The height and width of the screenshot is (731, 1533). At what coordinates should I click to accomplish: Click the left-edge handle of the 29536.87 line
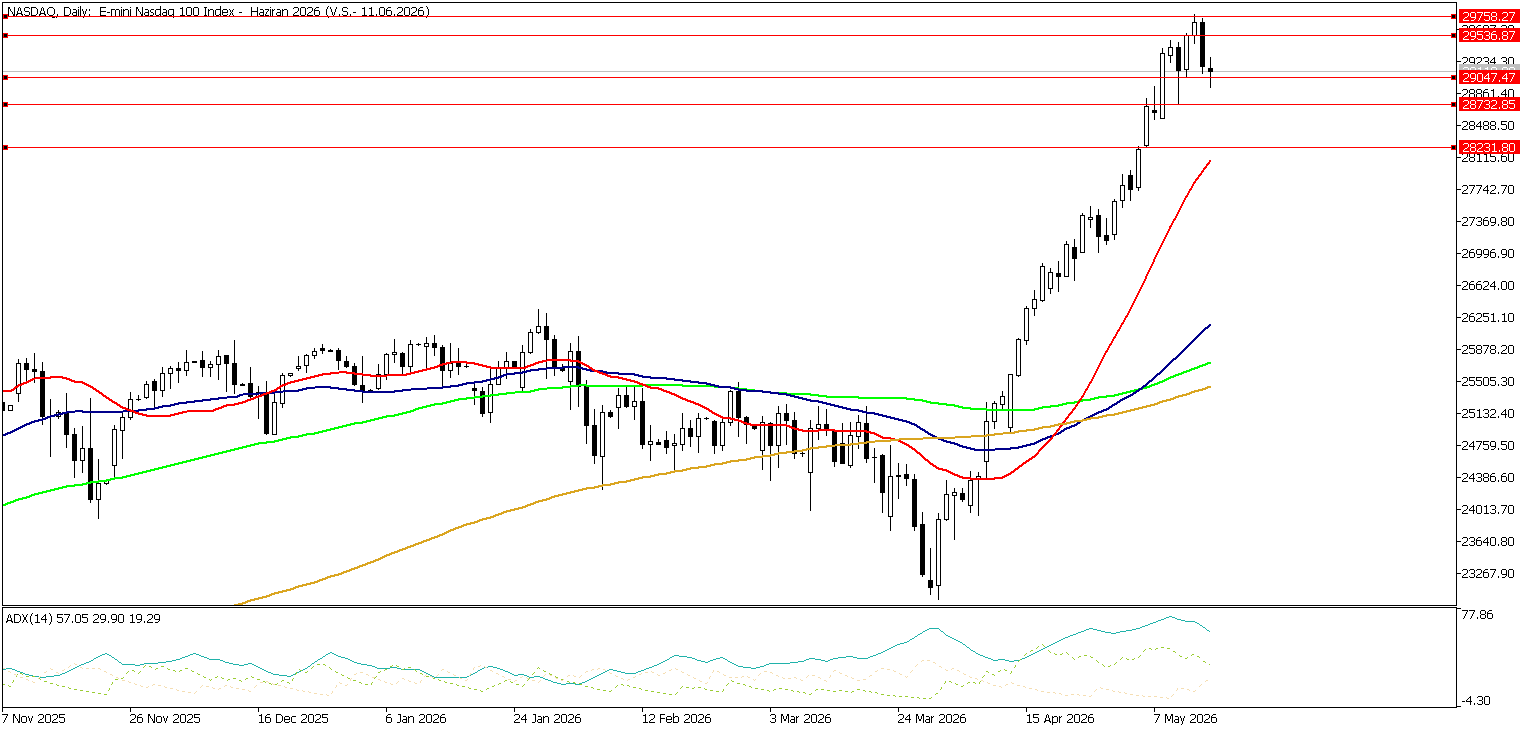coord(5,36)
